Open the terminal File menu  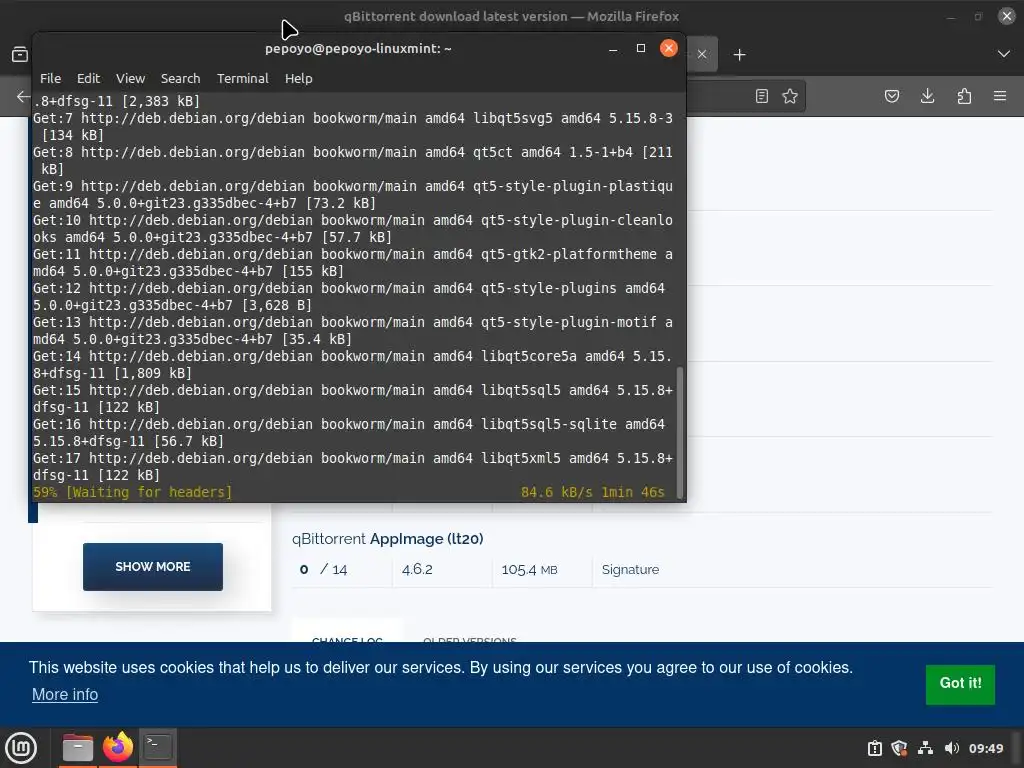(50, 78)
